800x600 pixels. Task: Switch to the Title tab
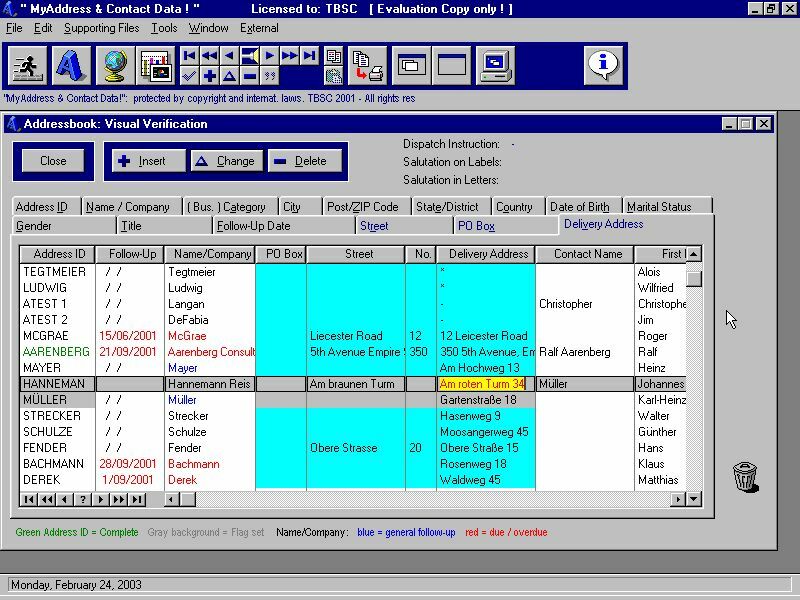(164, 226)
